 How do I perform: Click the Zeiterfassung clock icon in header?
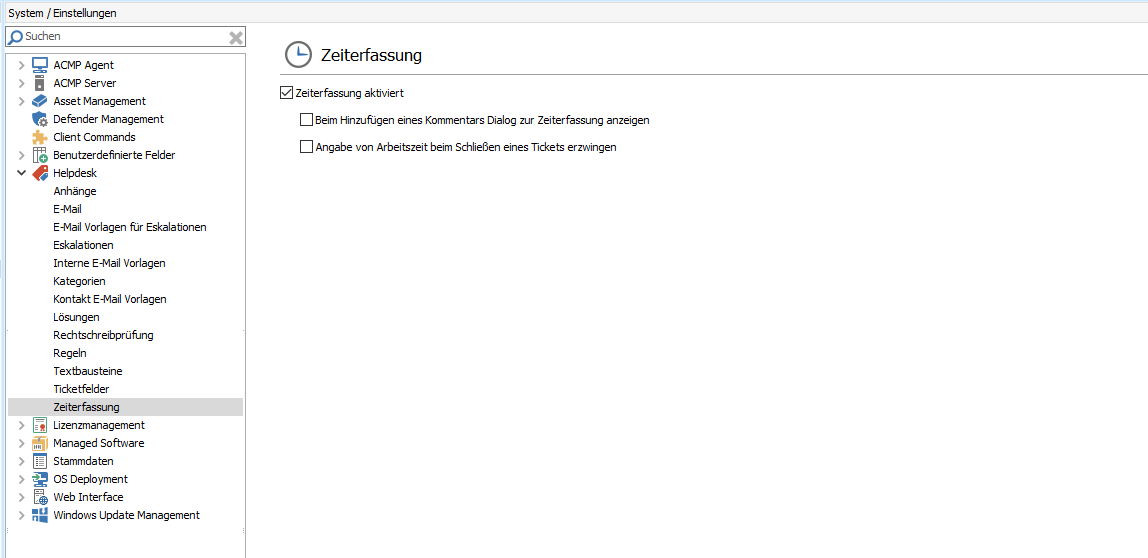298,54
